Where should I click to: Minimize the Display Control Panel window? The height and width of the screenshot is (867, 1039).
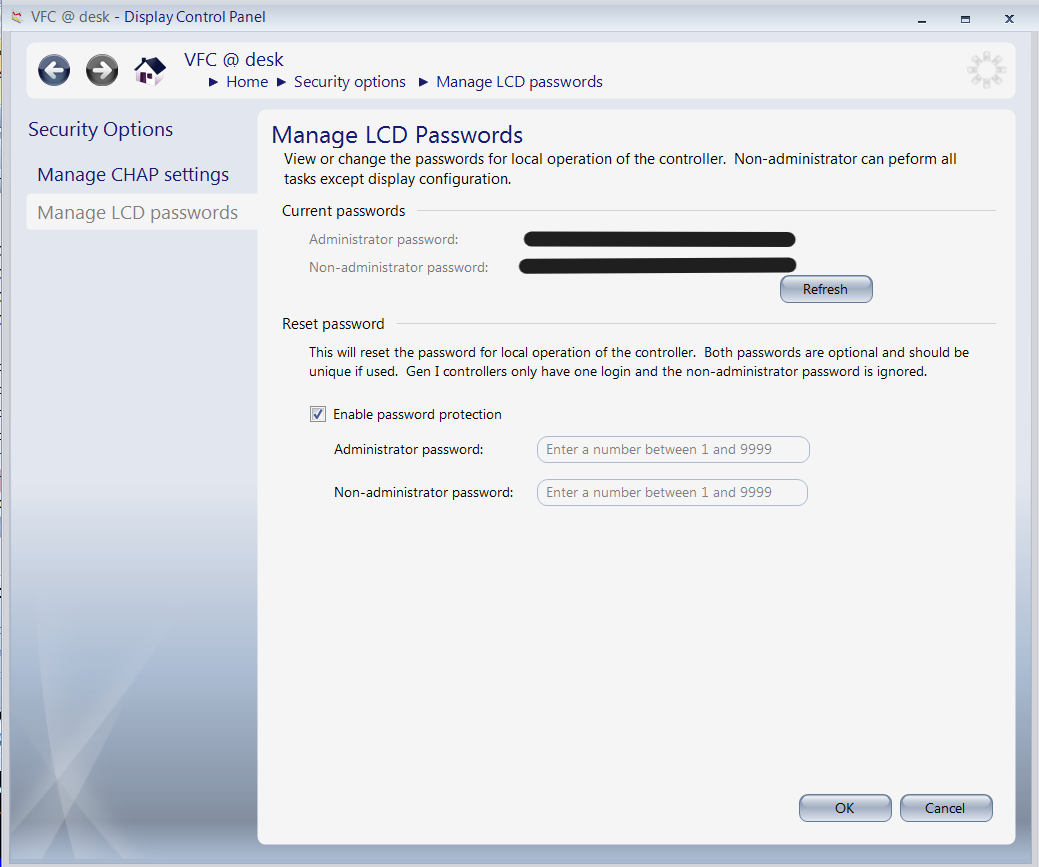tap(920, 18)
